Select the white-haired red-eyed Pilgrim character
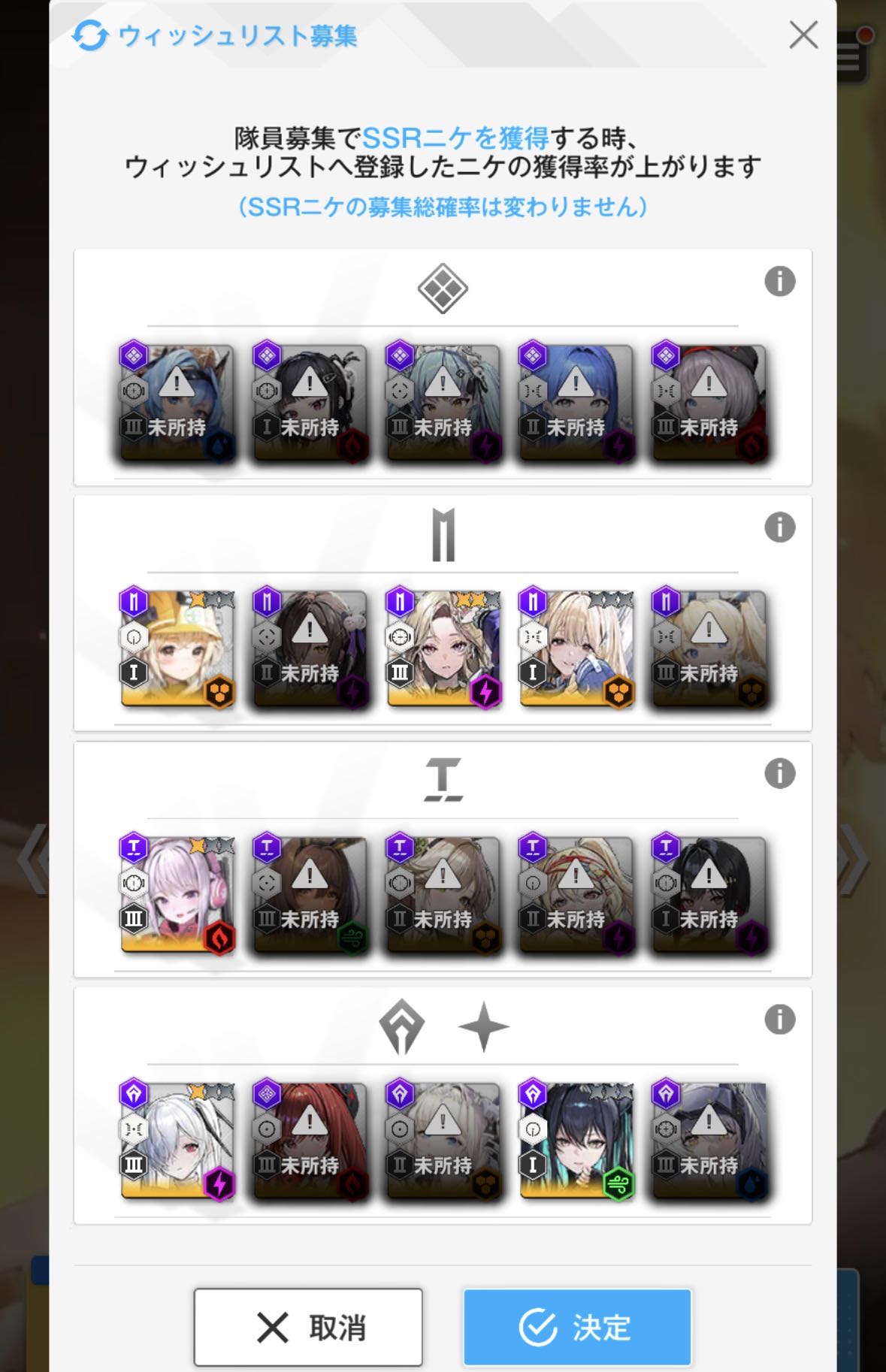886x1372 pixels. pyautogui.click(x=177, y=1141)
